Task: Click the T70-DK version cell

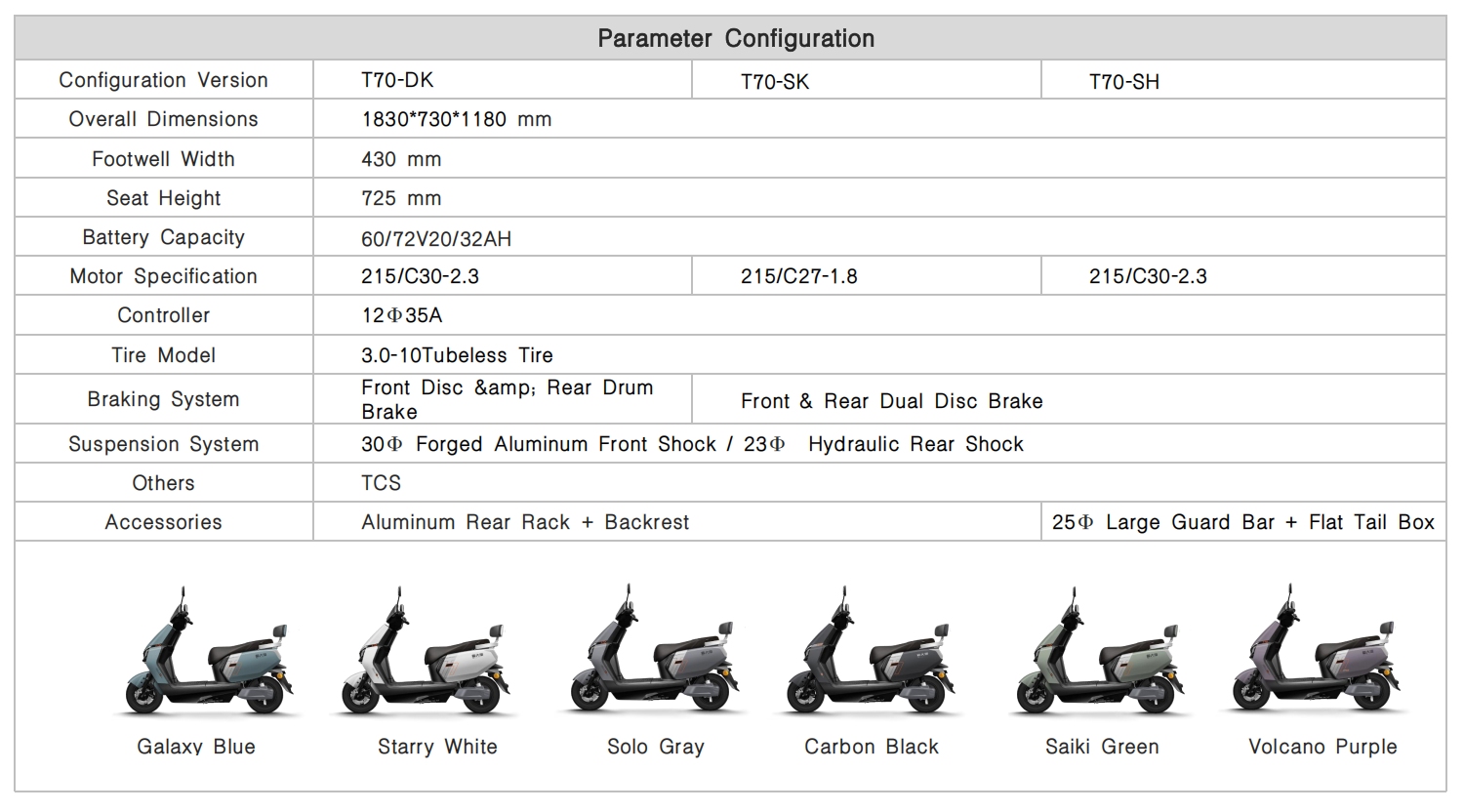Action: point(503,80)
